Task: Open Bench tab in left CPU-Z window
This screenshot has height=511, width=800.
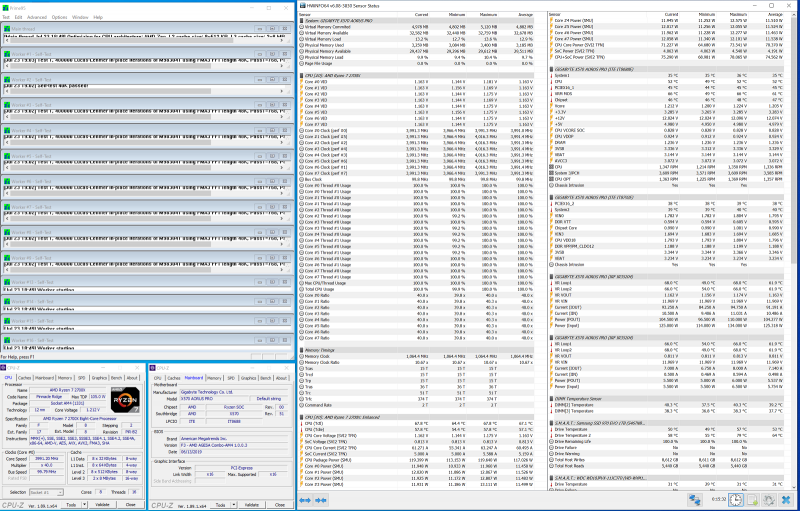Action: click(x=116, y=378)
